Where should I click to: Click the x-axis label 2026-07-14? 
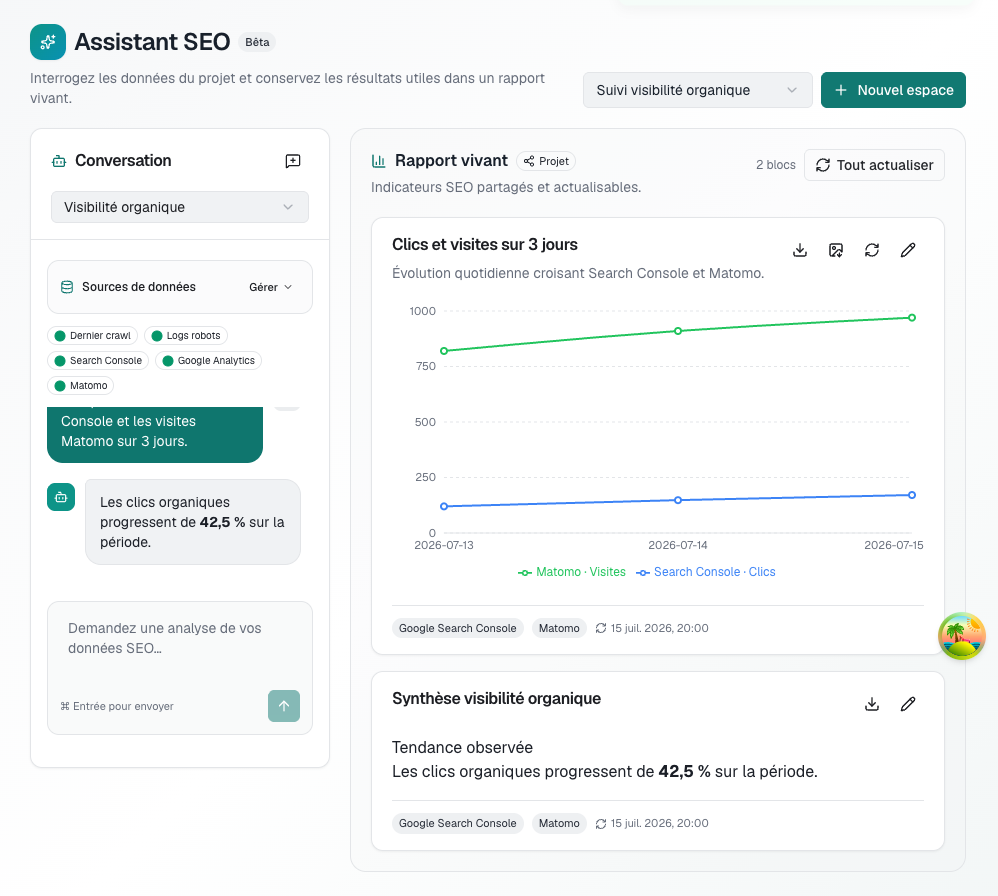(x=678, y=545)
